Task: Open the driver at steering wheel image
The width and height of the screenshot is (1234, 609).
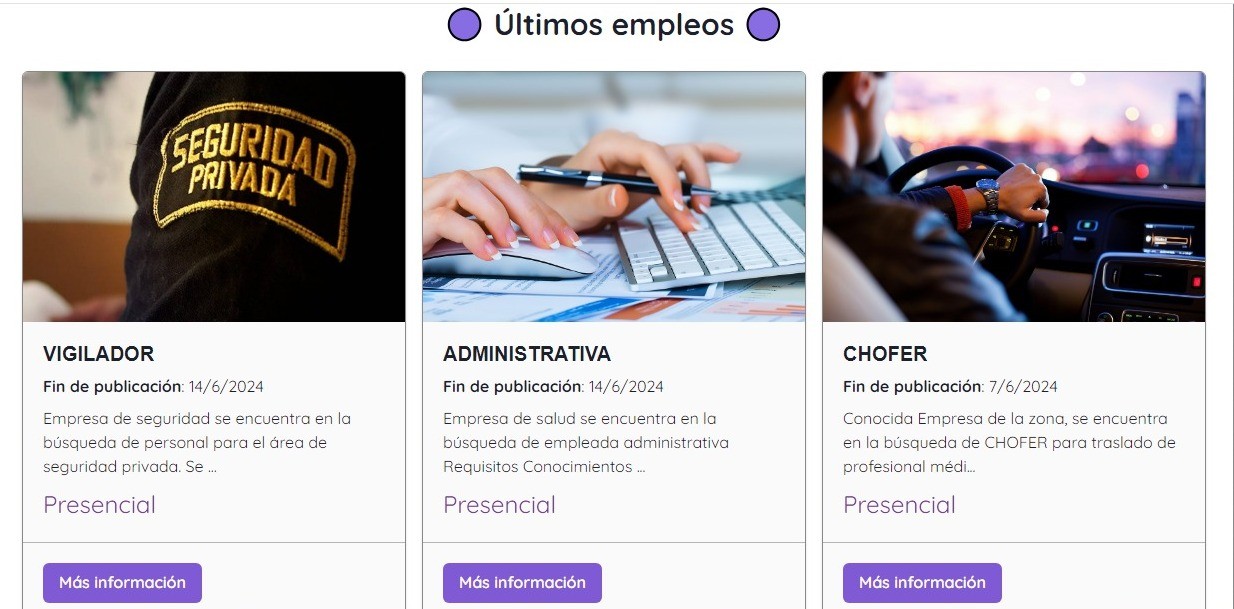Action: coord(1014,197)
